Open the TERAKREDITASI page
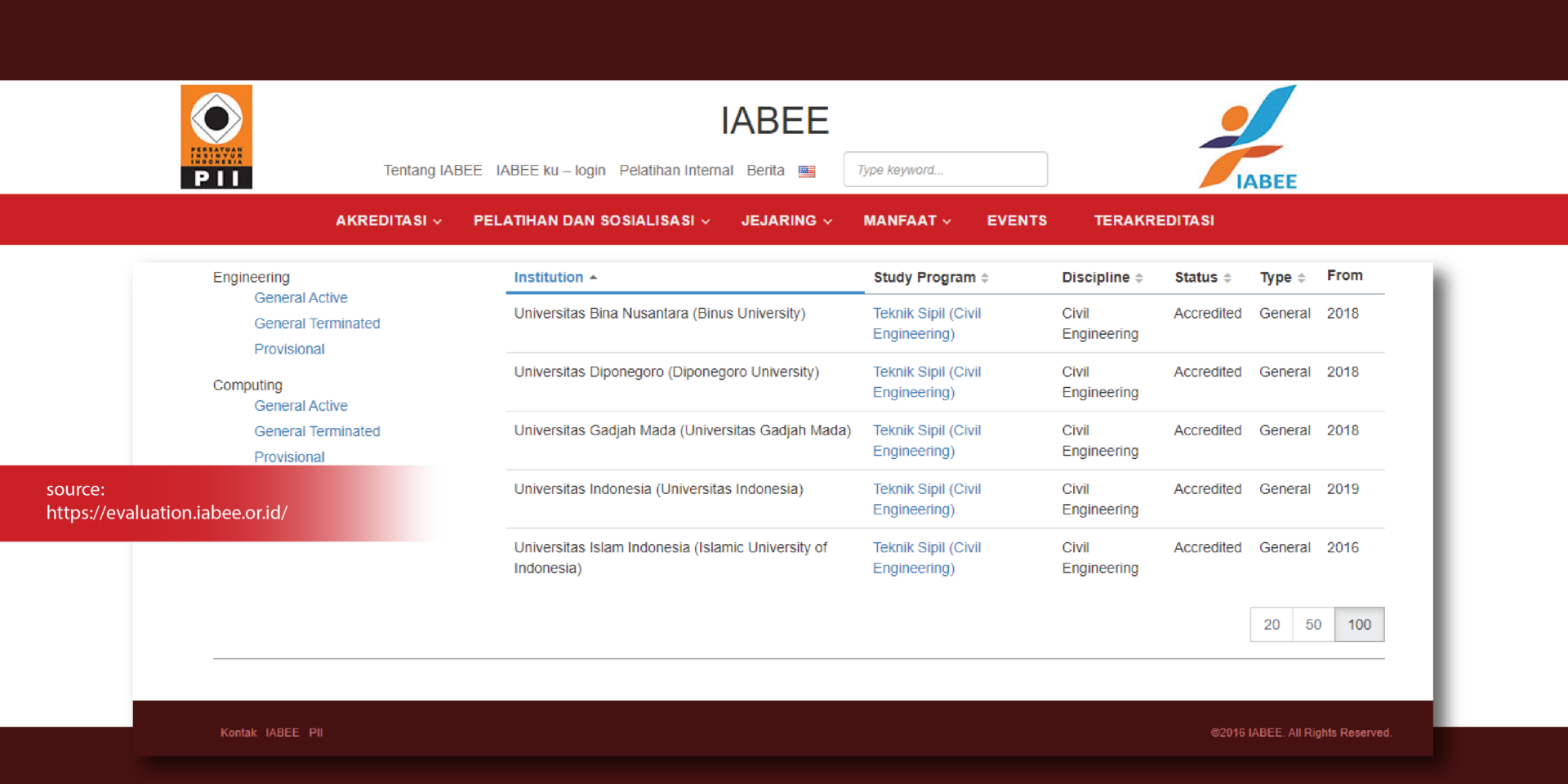The height and width of the screenshot is (784, 1568). pos(1154,220)
